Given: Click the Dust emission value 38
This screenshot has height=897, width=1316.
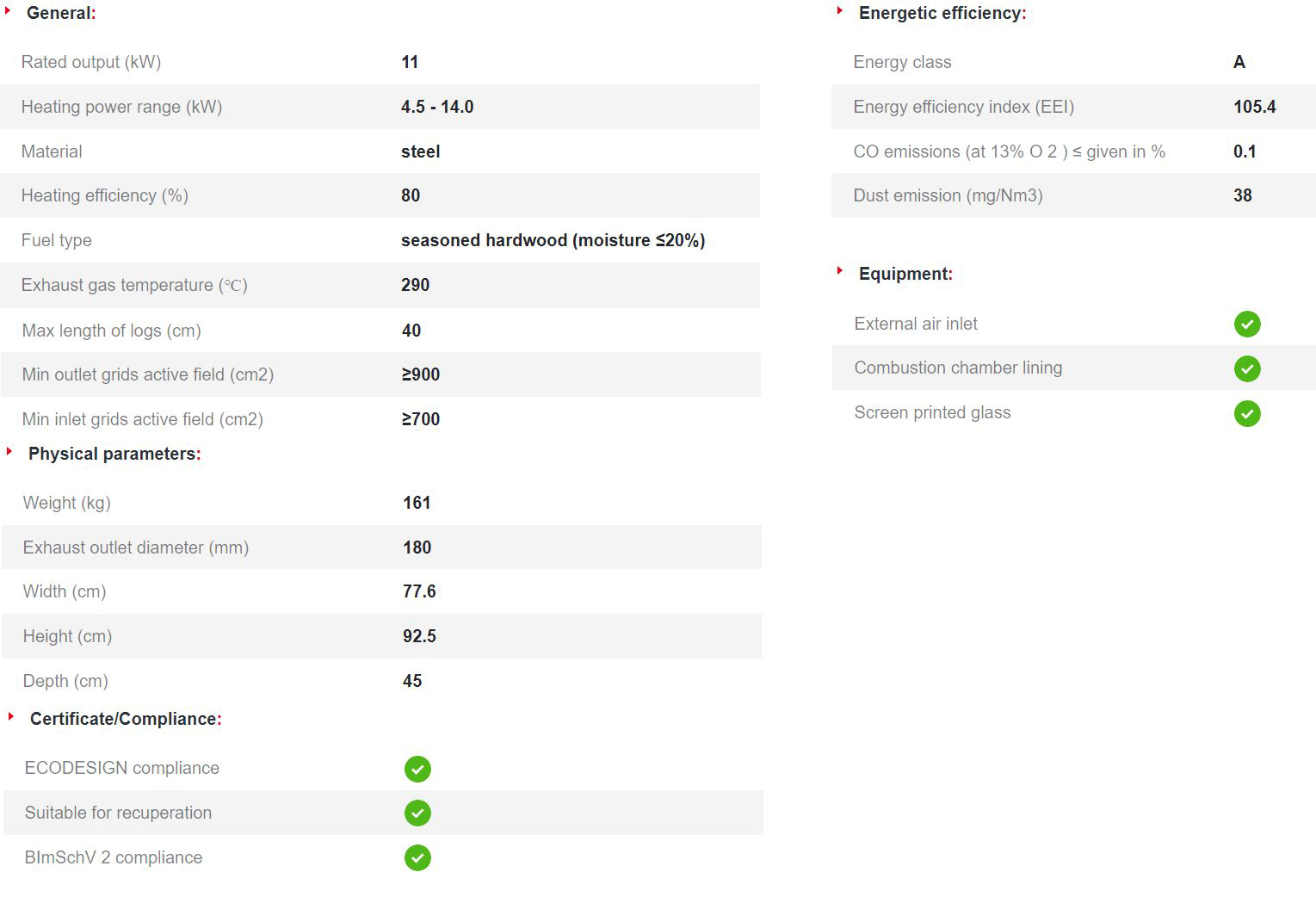Looking at the screenshot, I should (1242, 195).
